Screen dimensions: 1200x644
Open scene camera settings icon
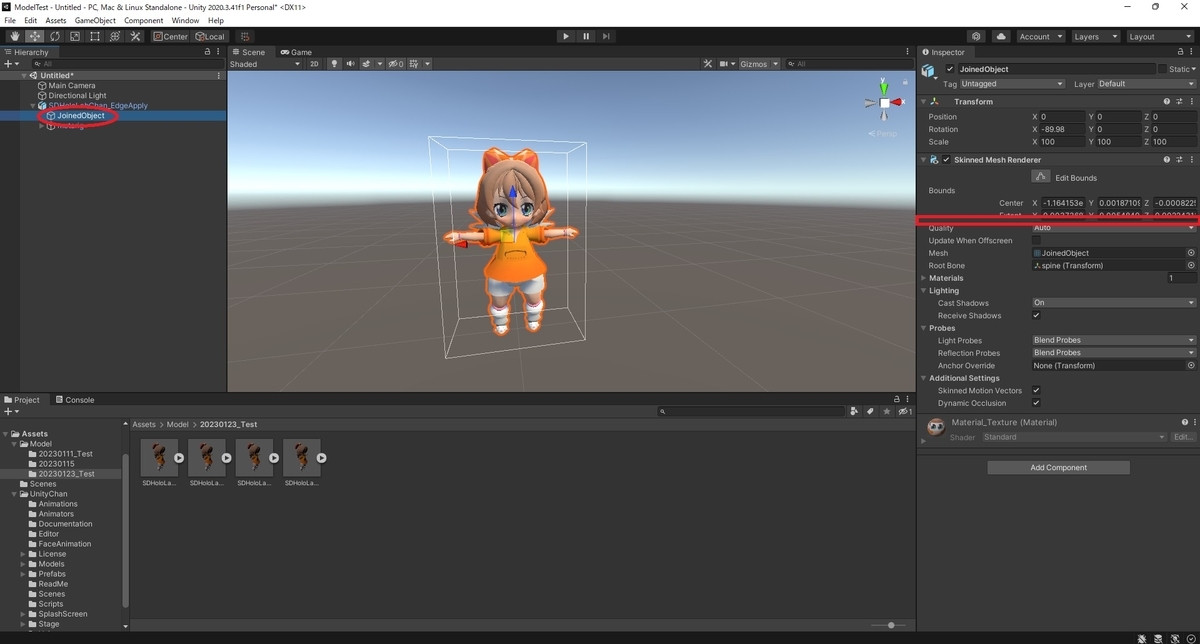[725, 64]
